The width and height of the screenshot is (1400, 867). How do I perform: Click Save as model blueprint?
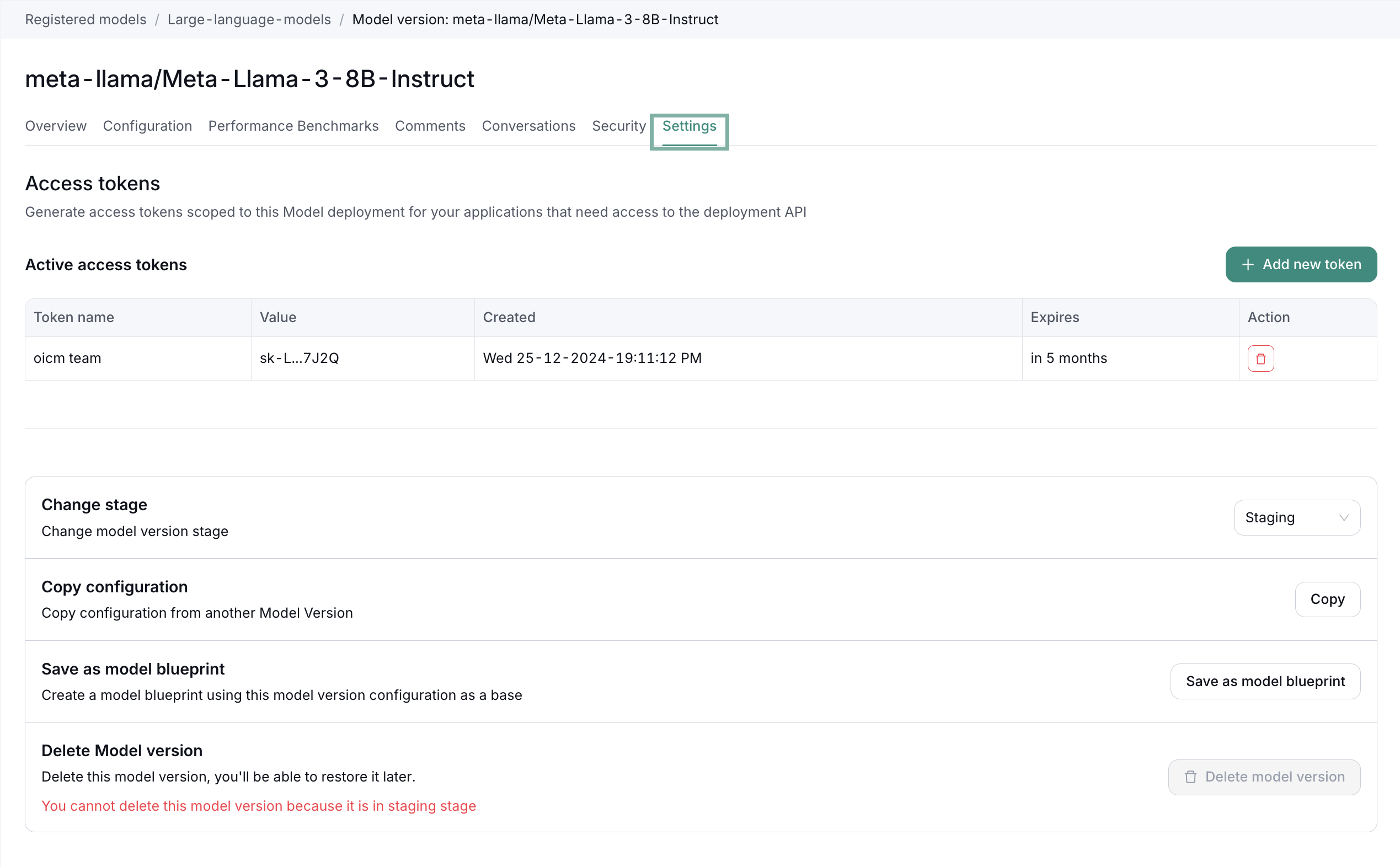(x=1265, y=681)
